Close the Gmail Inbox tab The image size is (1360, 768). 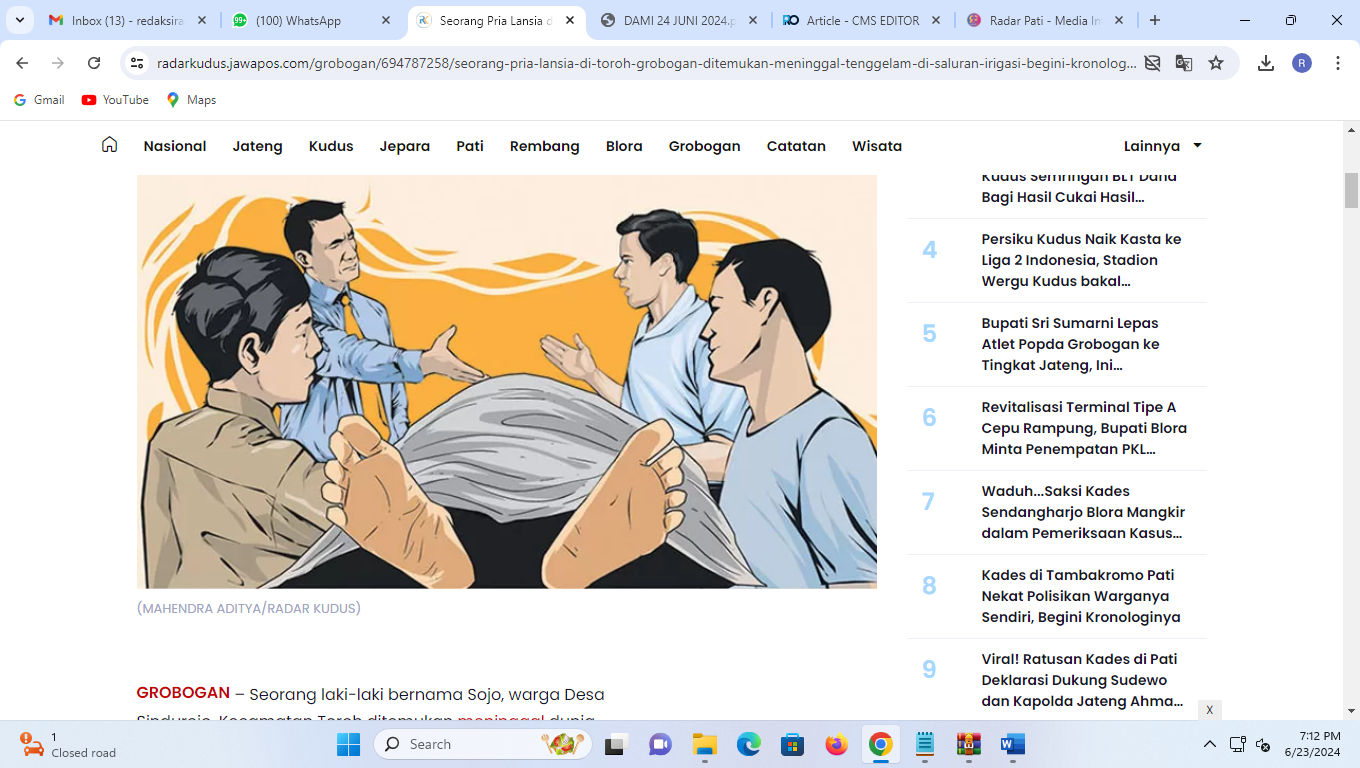pos(201,20)
